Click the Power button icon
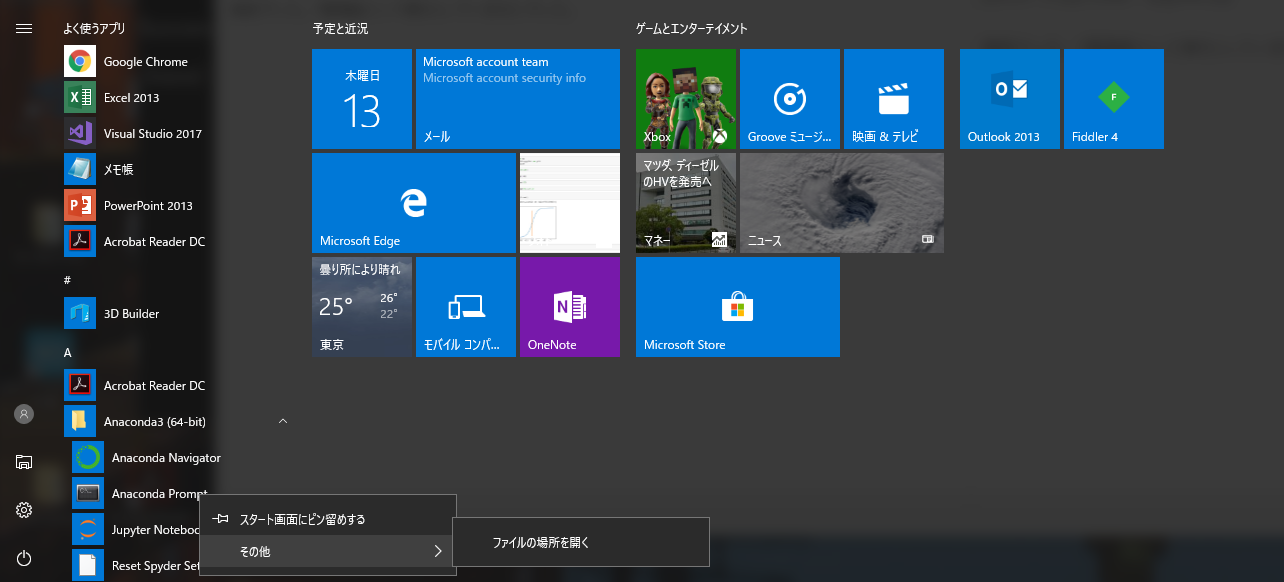 [x=24, y=558]
